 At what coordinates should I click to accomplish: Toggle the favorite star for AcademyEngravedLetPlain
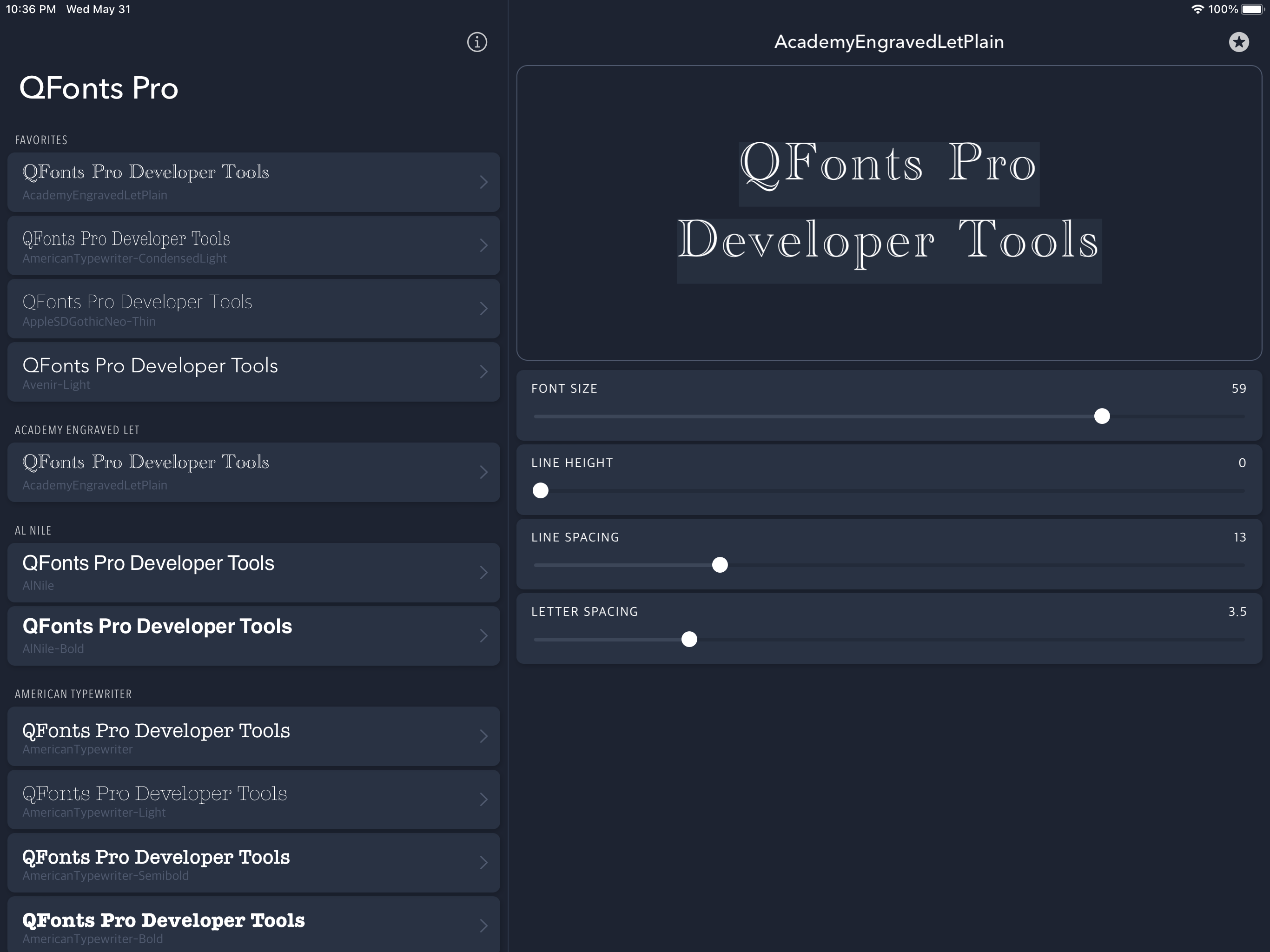click(1238, 42)
